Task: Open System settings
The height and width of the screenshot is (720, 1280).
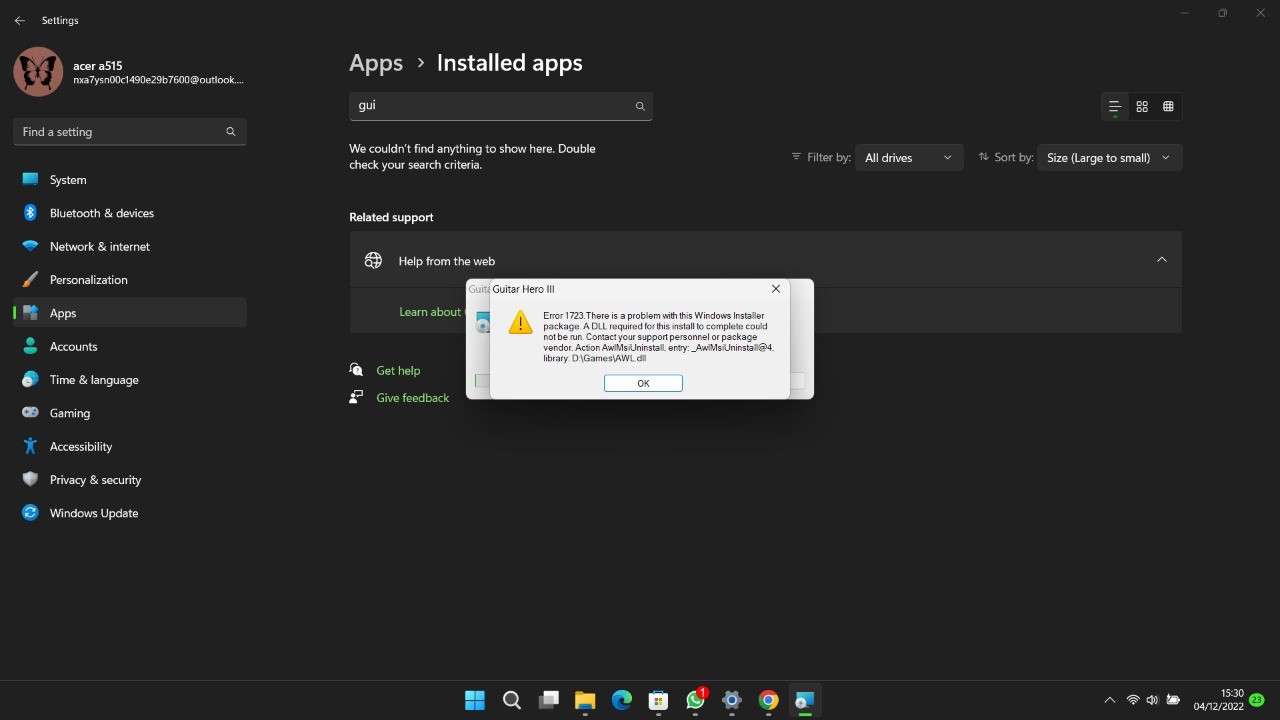Action: (130, 180)
